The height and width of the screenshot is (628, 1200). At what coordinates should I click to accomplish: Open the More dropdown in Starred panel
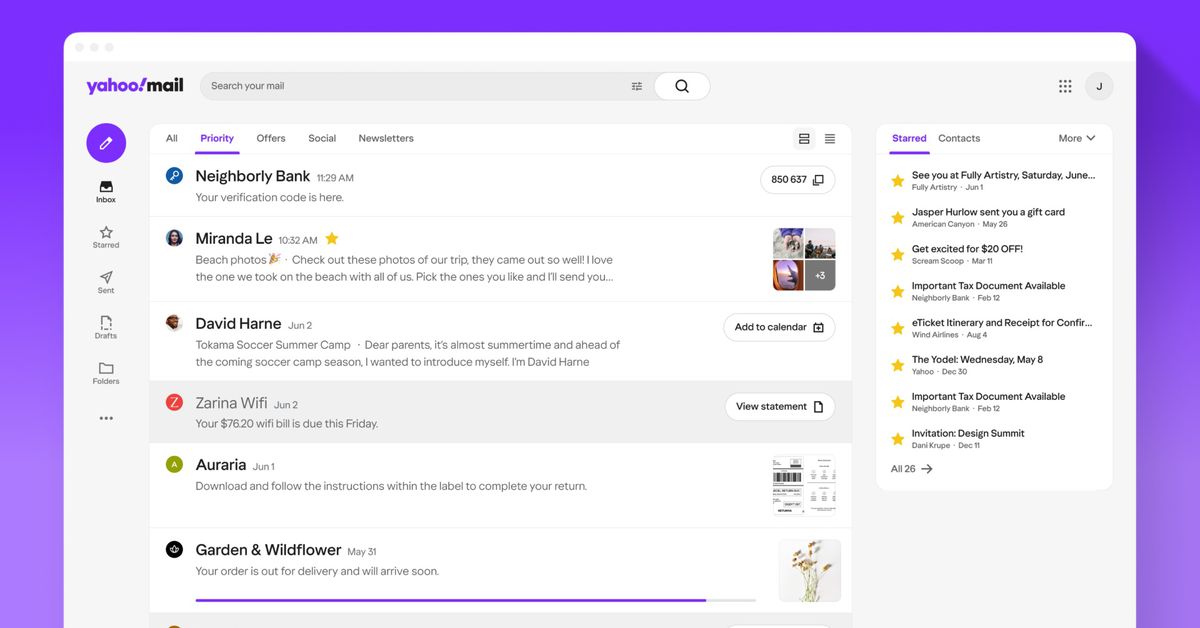tap(1077, 138)
